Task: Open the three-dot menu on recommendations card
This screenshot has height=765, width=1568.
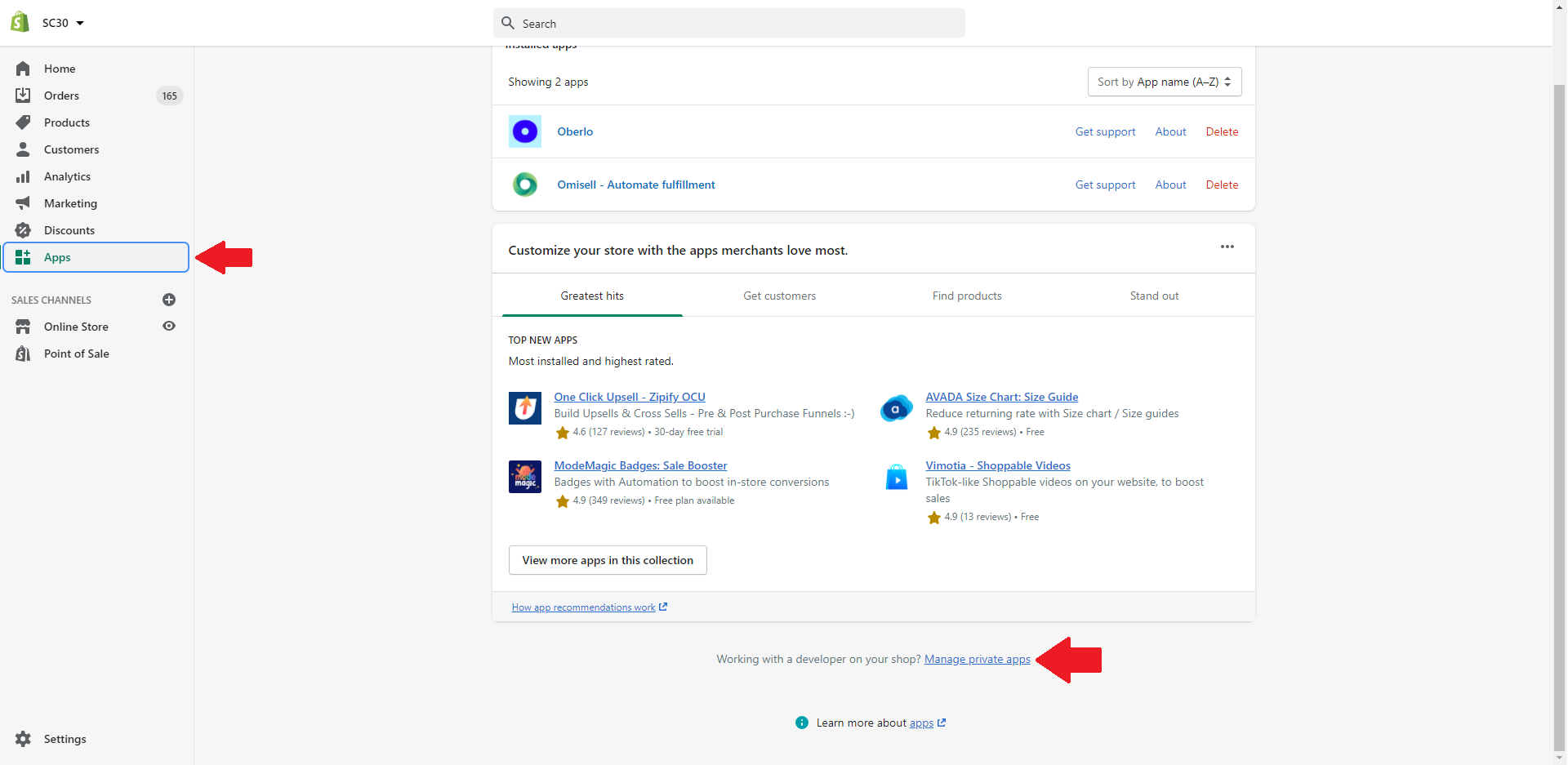Action: coord(1227,247)
